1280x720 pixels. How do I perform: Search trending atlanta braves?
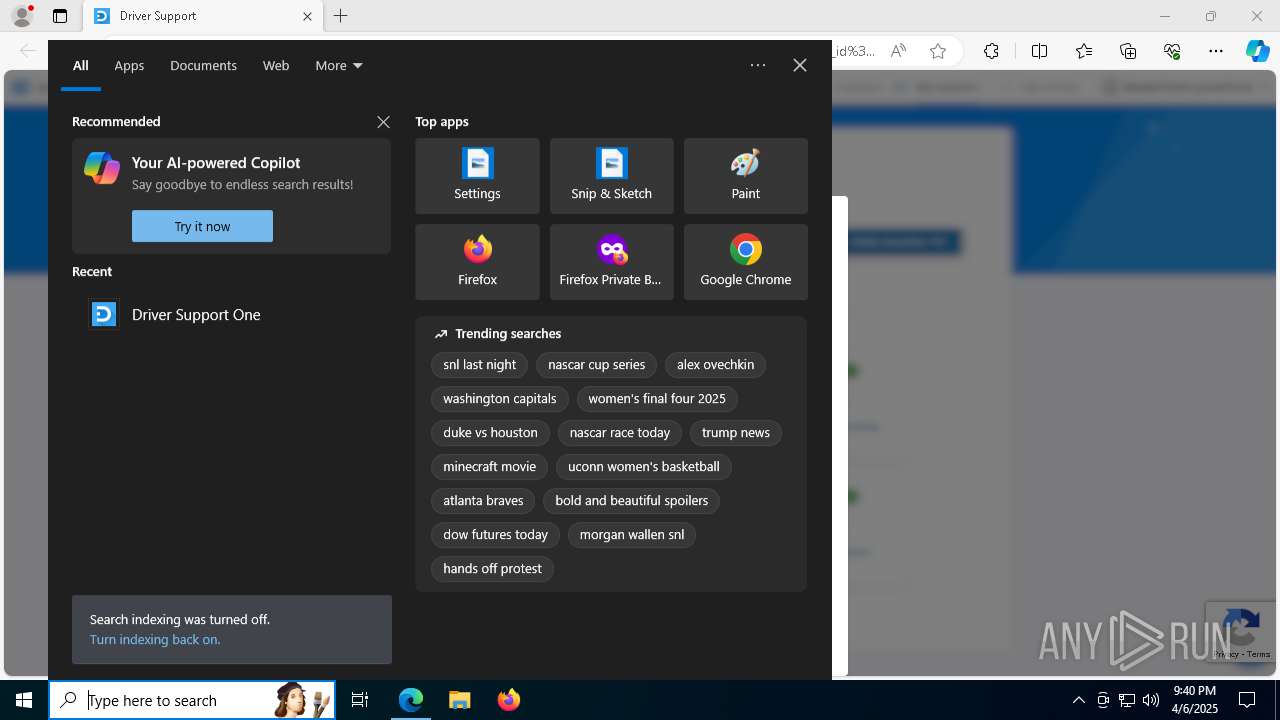pyautogui.click(x=483, y=501)
